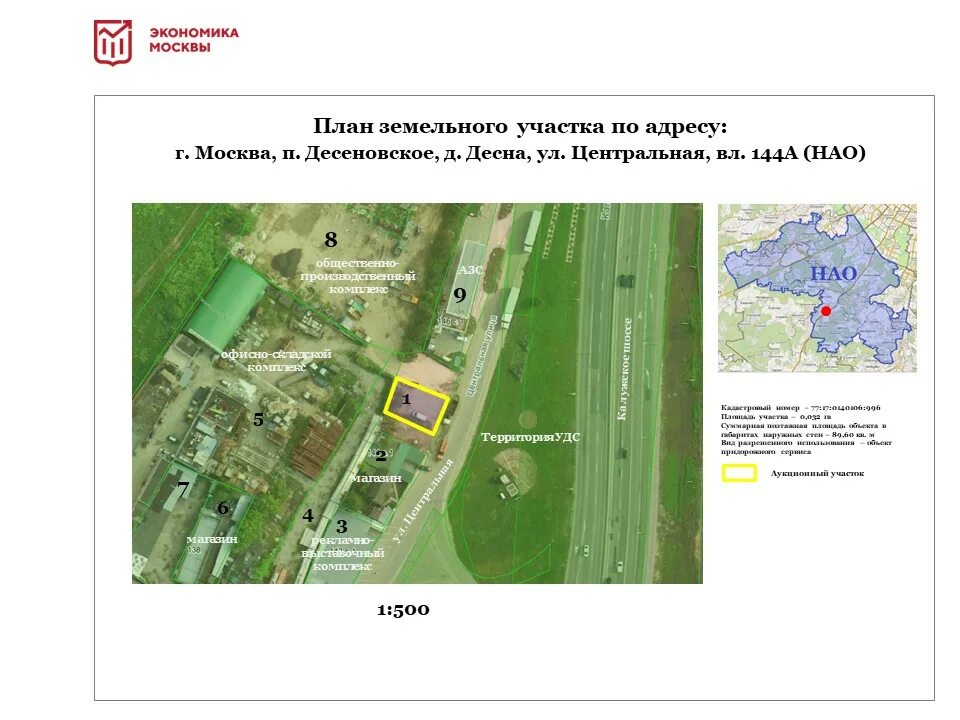Select the title 'План земельного участка по адресу:'

pyautogui.click(x=520, y=126)
